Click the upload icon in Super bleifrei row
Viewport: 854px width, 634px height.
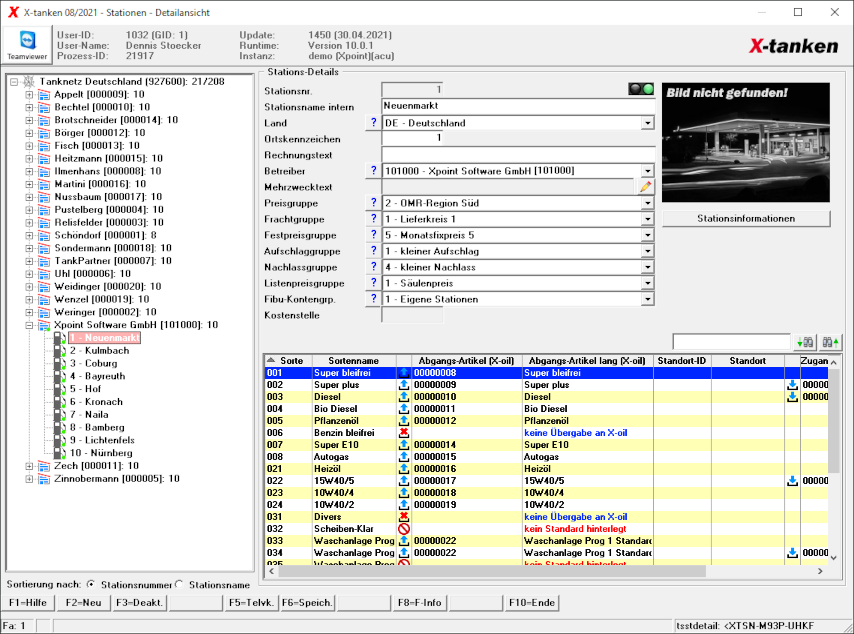(x=404, y=373)
